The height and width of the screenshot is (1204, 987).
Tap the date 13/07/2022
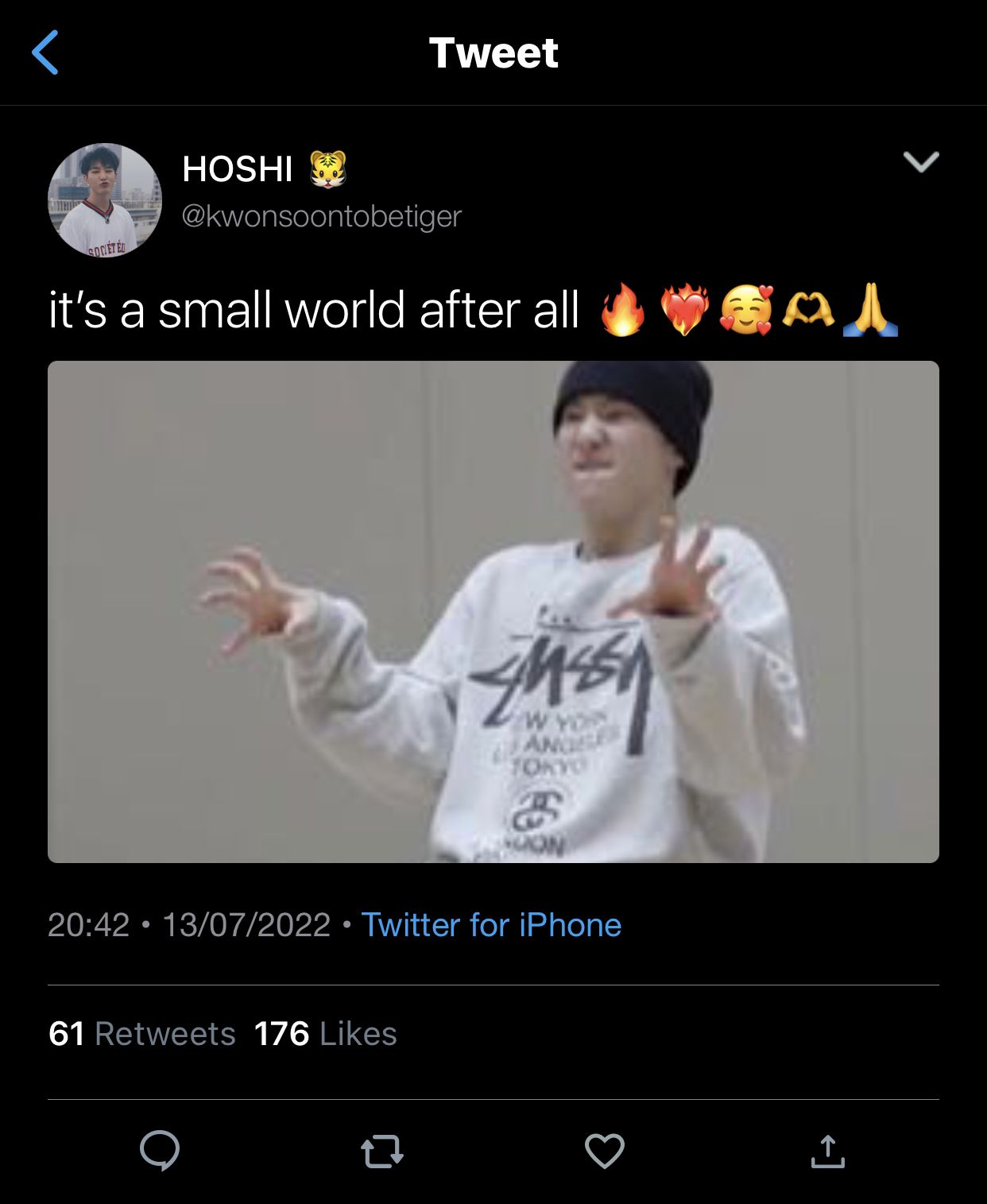tap(246, 925)
